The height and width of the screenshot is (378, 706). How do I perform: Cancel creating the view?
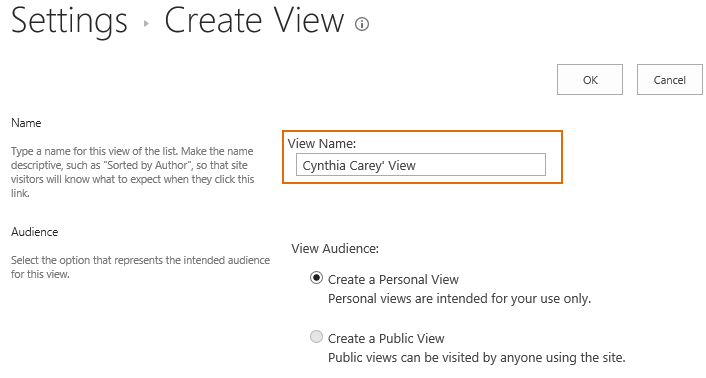[670, 80]
